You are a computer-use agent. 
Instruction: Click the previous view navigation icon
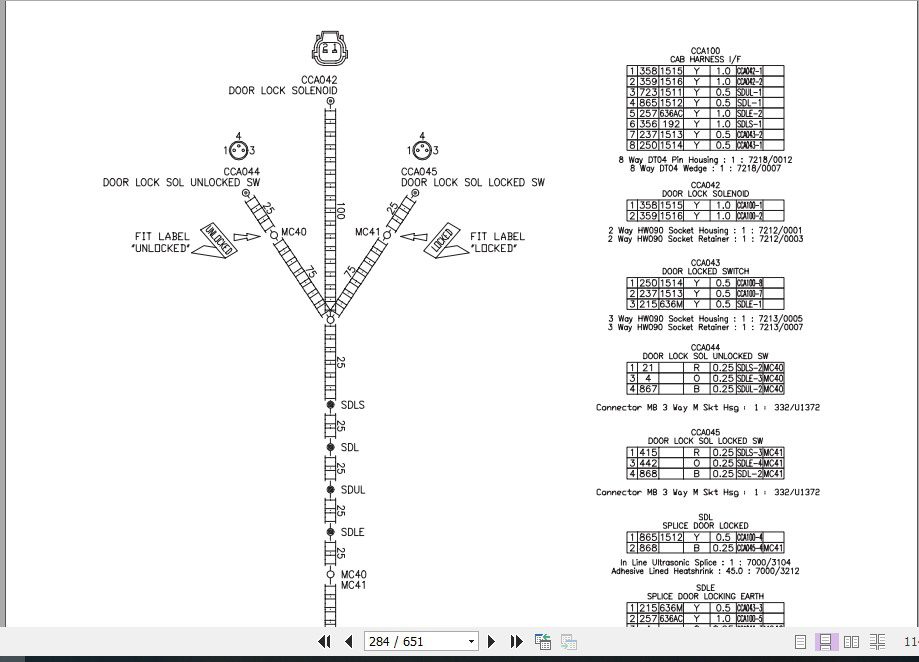(x=543, y=641)
